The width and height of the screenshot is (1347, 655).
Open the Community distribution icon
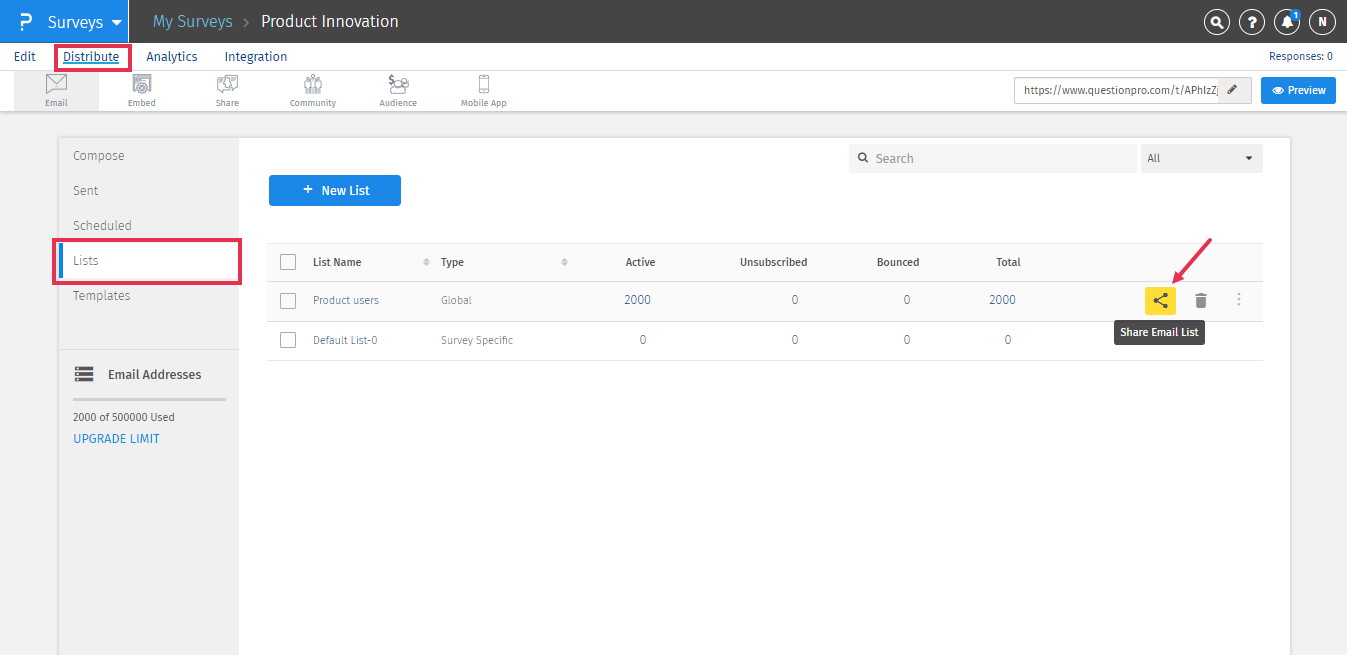tap(313, 90)
